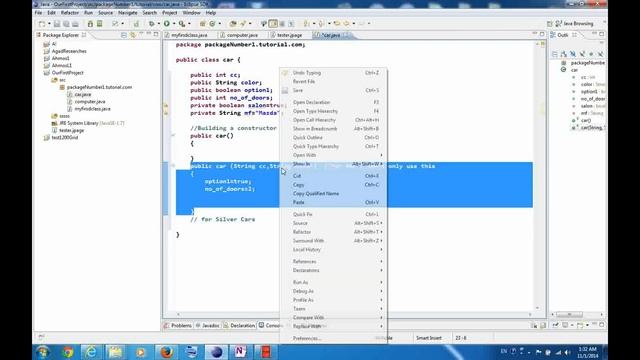Open the Open Perspective icon

click(x=549, y=24)
